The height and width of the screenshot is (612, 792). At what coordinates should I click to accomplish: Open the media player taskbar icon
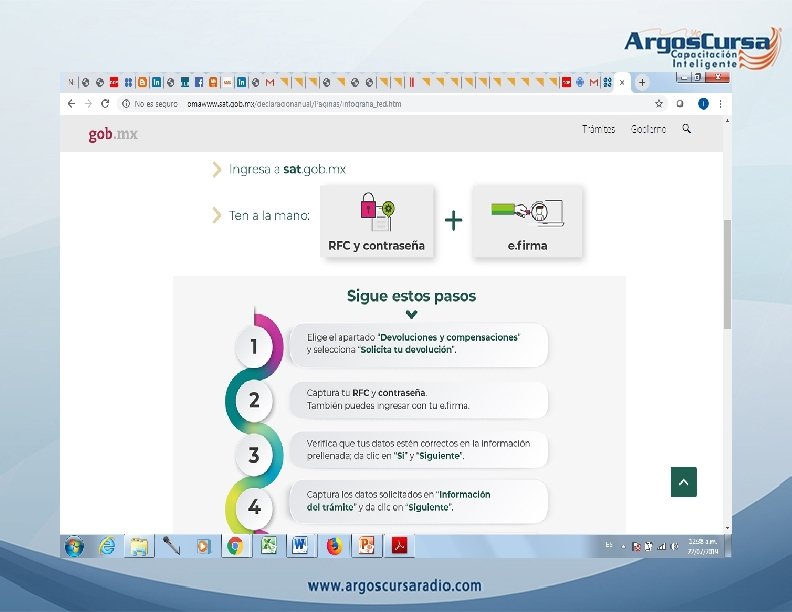203,546
